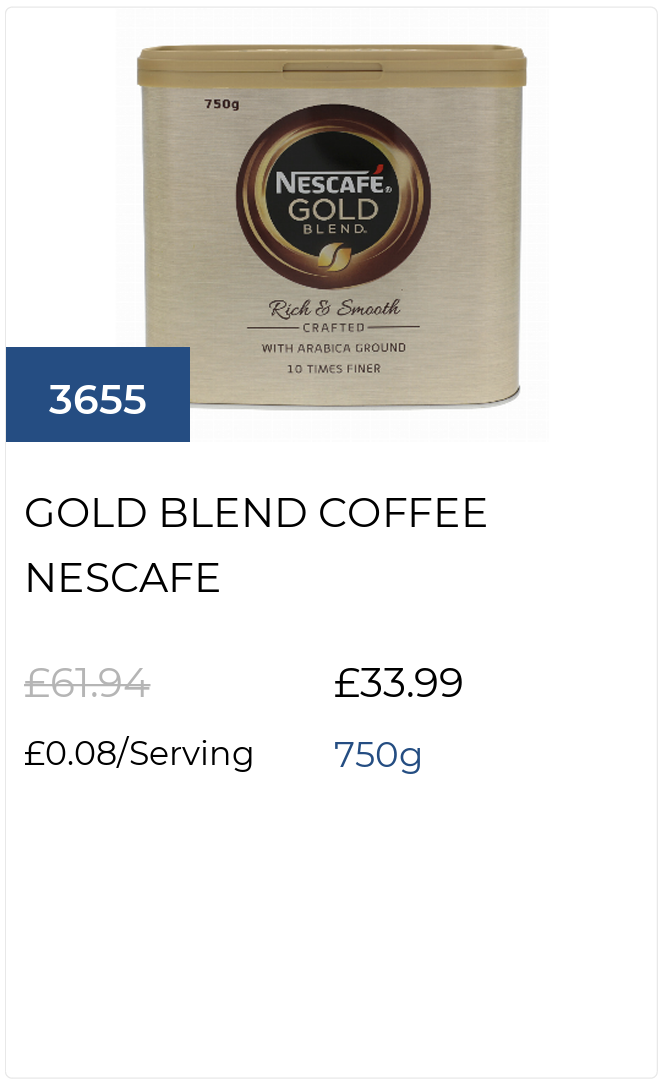Click the £0.08/Serving cost label
This screenshot has height=1086, width=664.
coord(138,754)
